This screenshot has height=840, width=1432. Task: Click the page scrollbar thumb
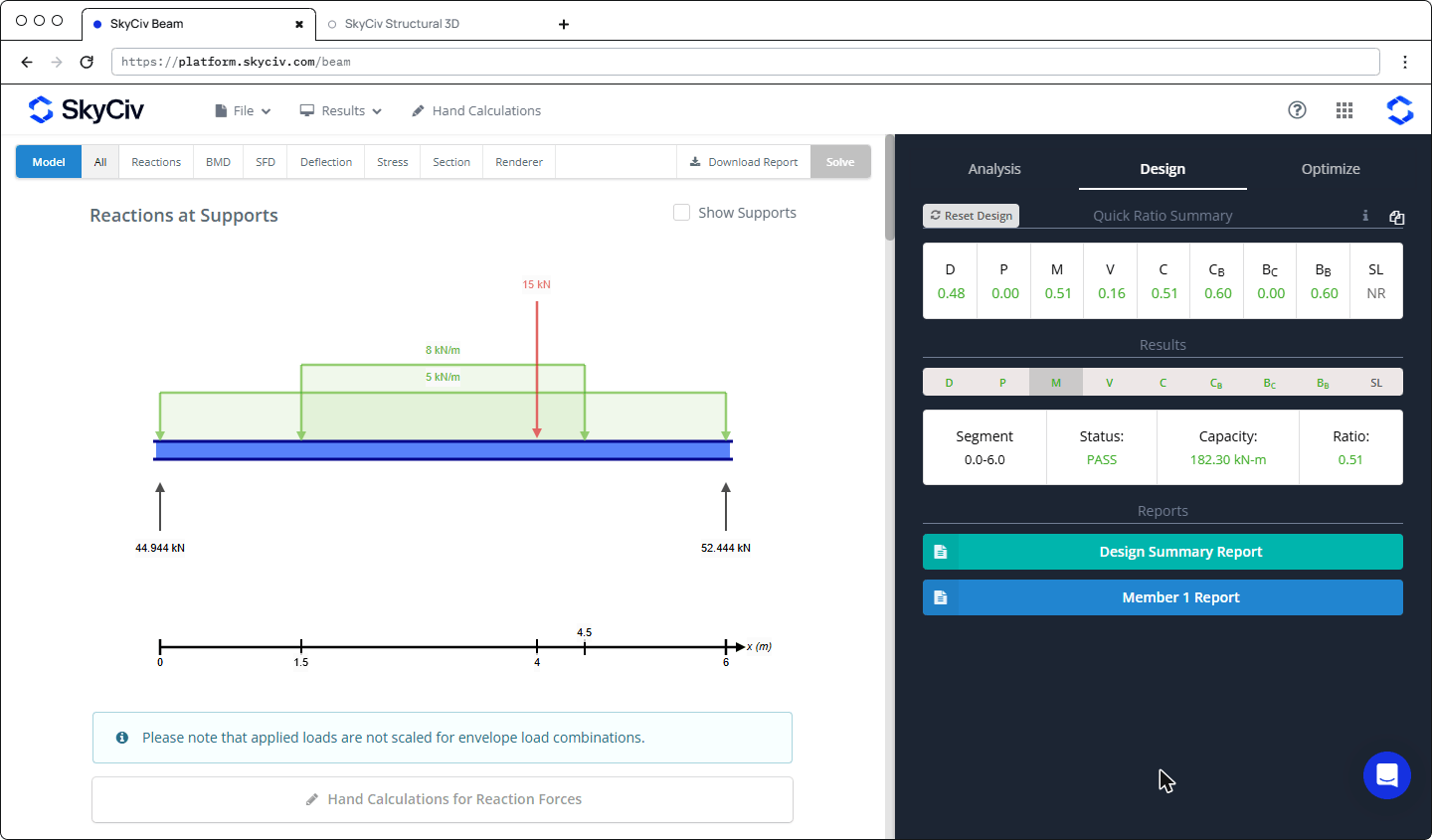pos(890,187)
